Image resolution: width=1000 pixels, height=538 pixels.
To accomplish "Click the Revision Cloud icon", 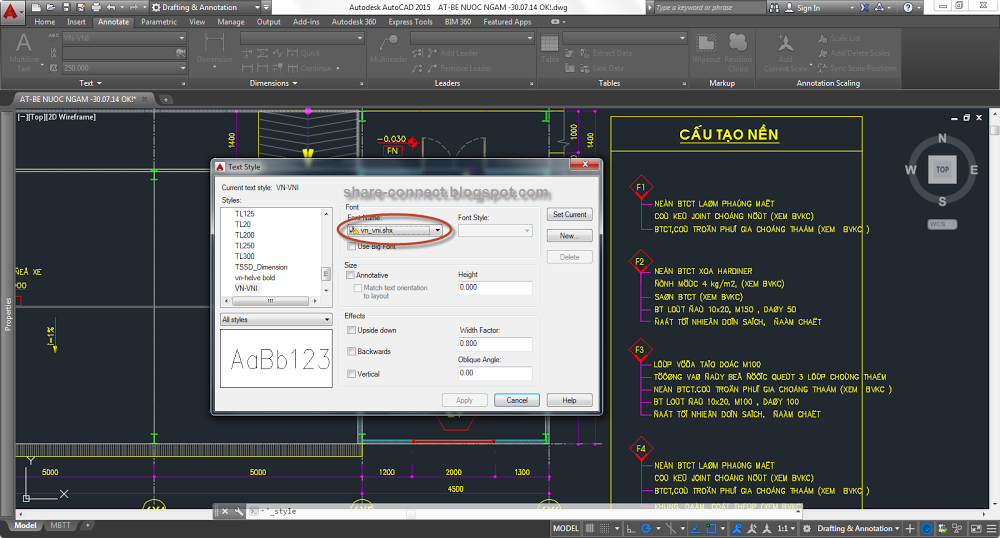I will 738,43.
